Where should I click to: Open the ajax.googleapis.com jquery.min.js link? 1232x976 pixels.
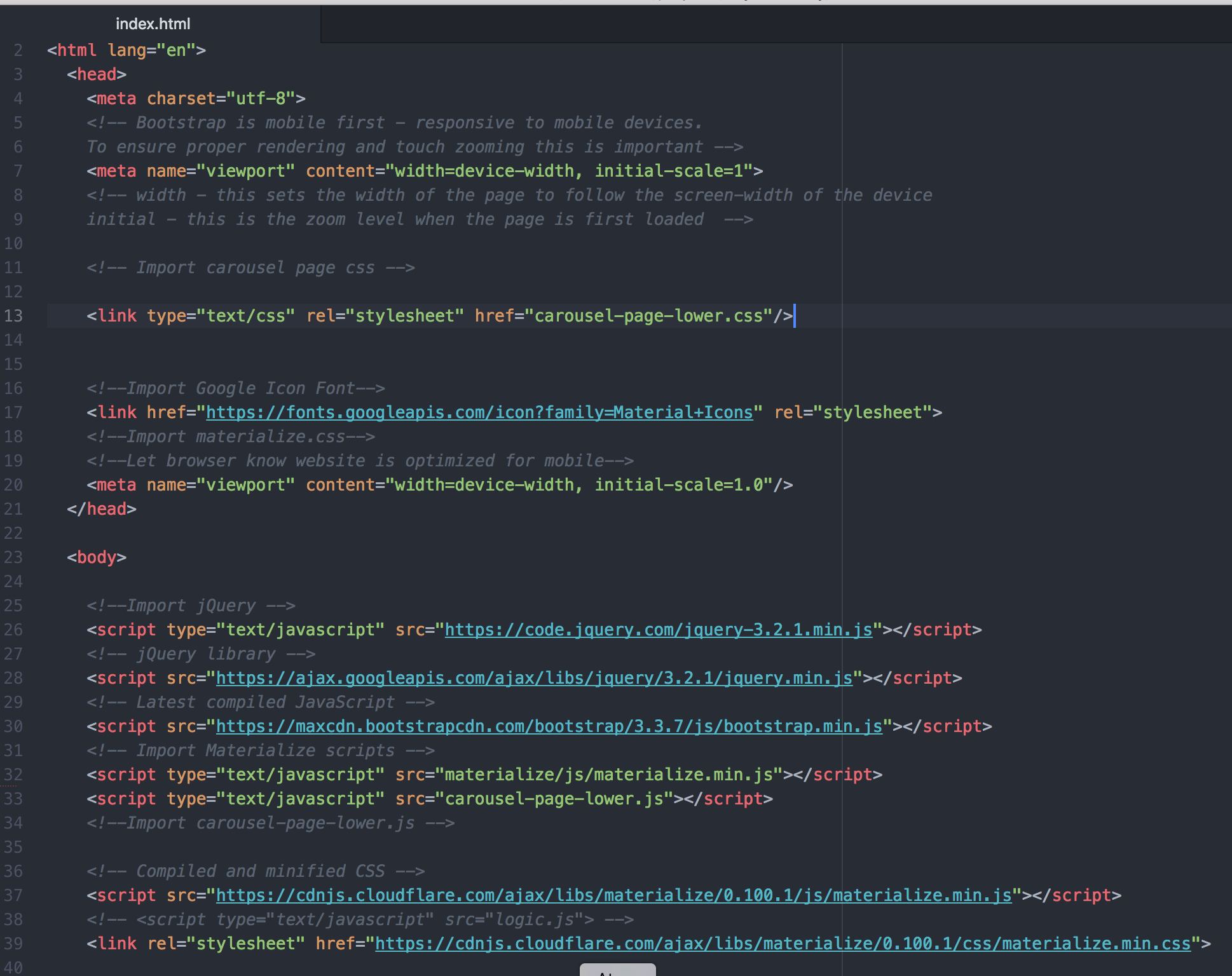(x=534, y=679)
